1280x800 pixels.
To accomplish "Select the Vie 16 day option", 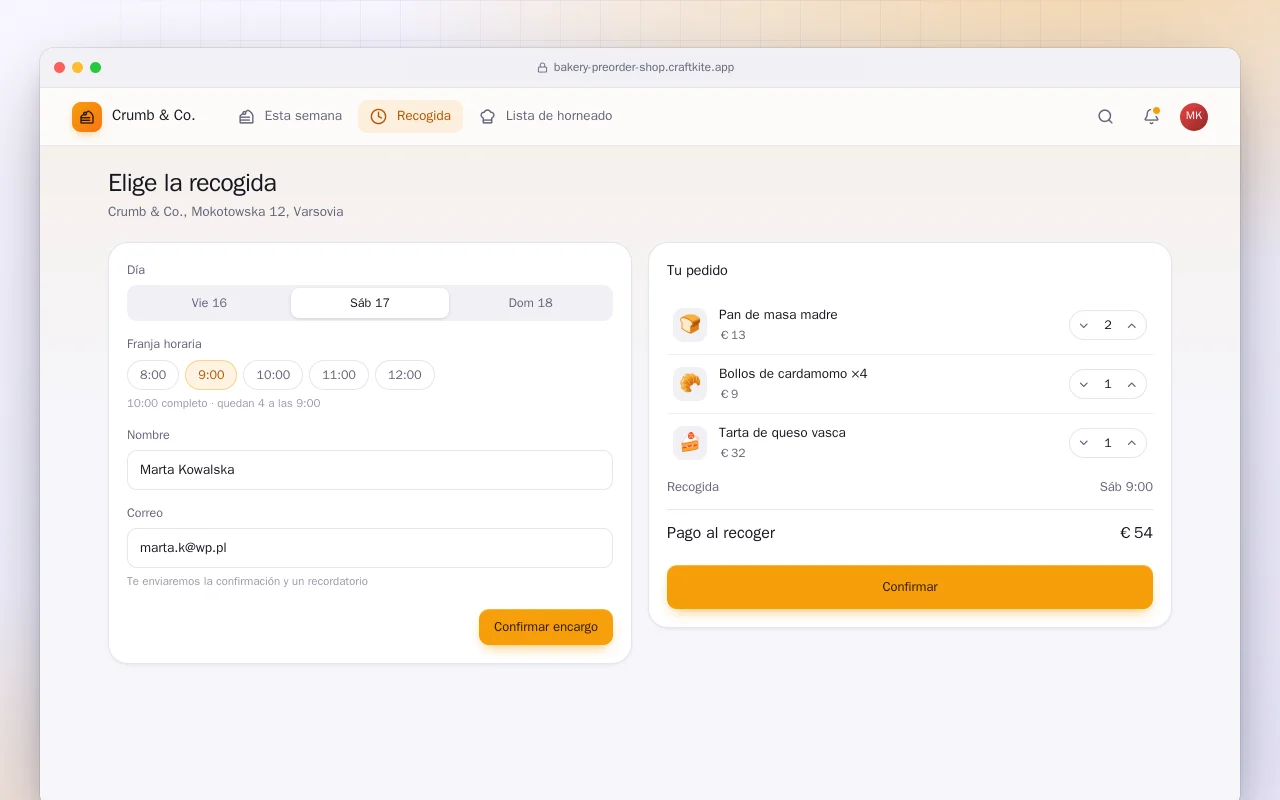I will tap(210, 303).
